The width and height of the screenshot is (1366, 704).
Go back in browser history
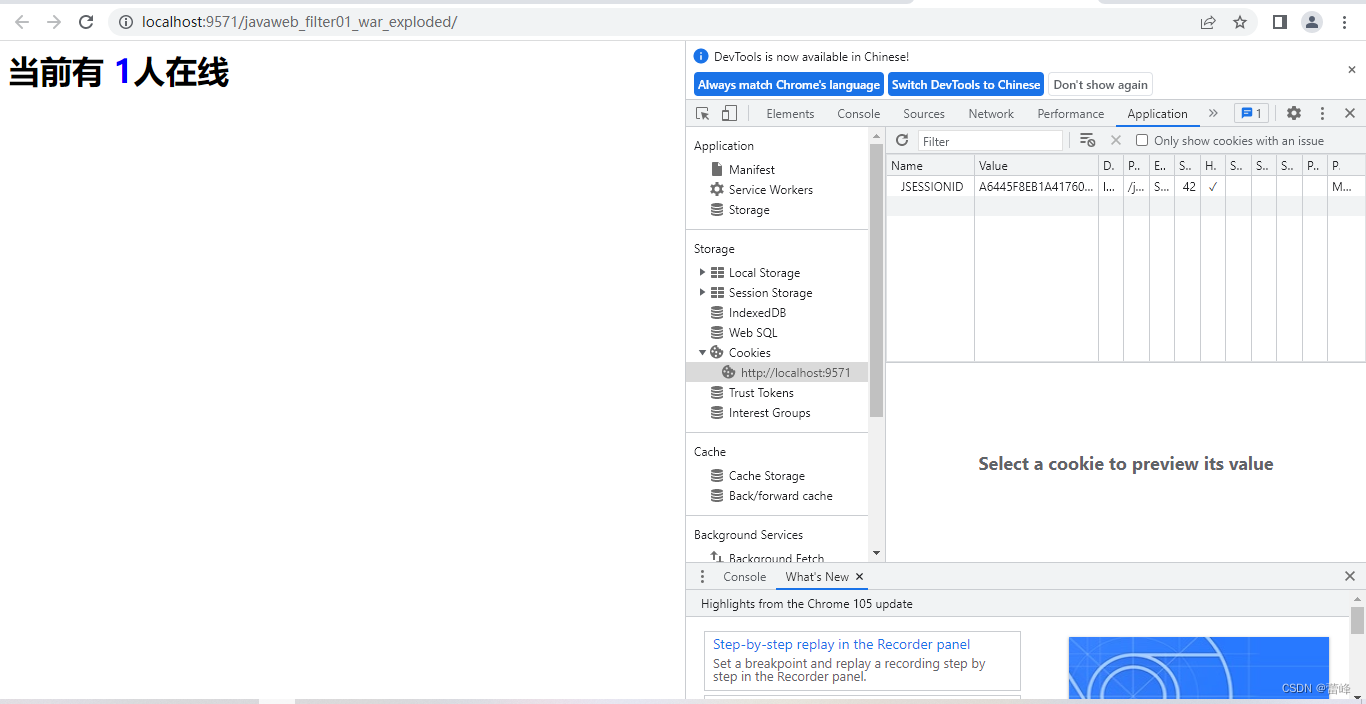(x=22, y=22)
